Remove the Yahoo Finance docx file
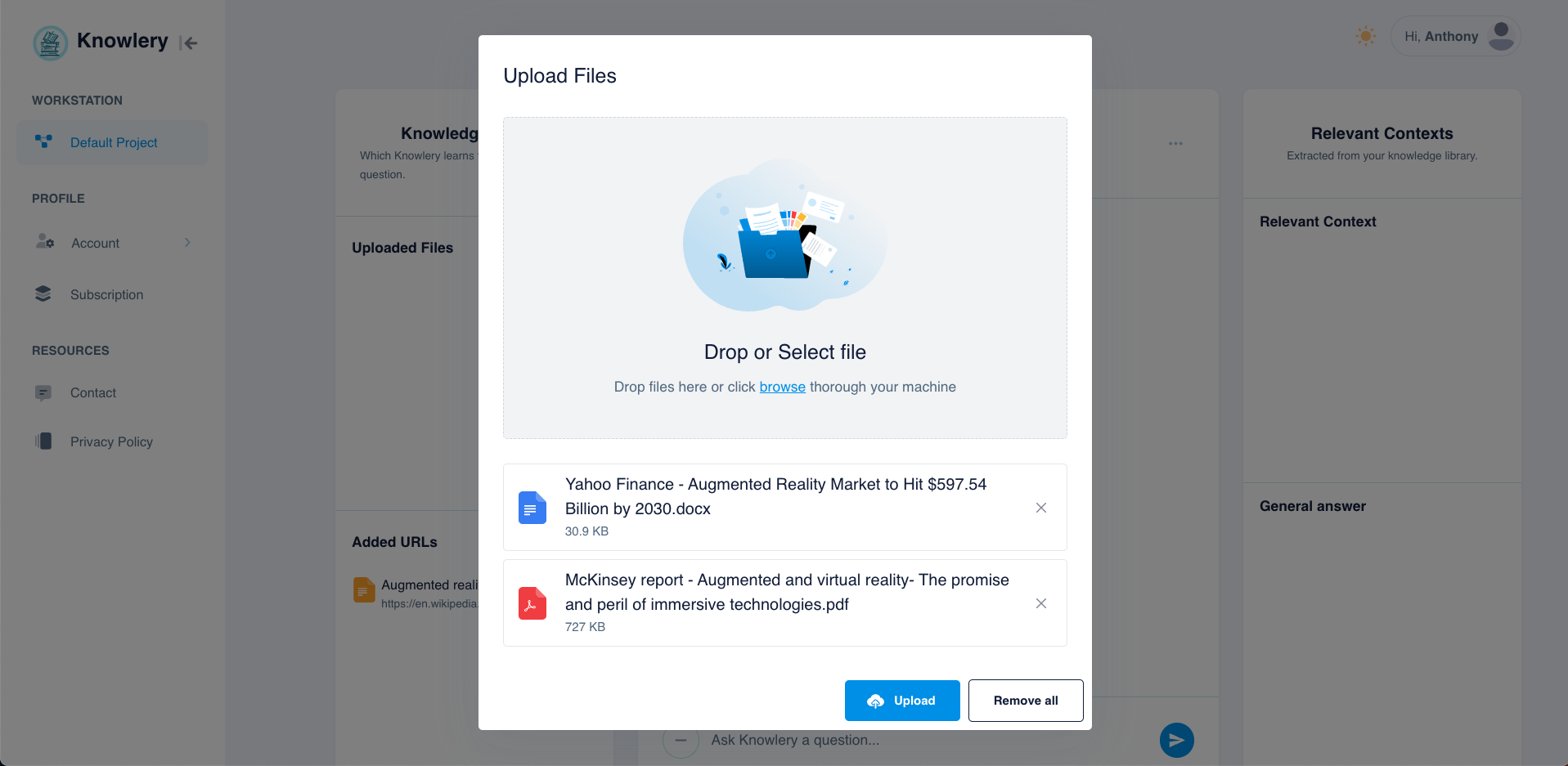 pos(1041,508)
